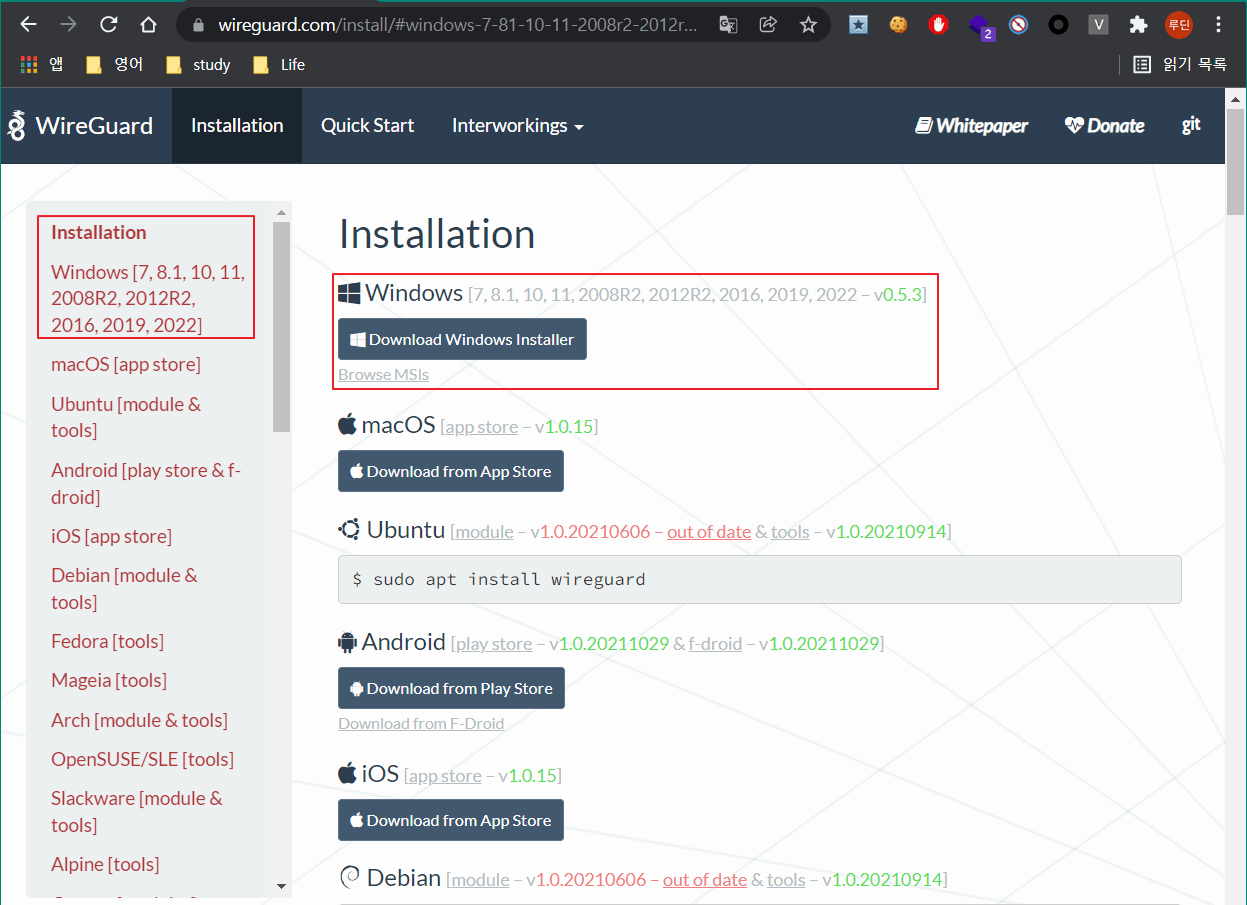Viewport: 1247px width, 905px height.
Task: Open the red stop-hand blocker extension
Action: (938, 25)
